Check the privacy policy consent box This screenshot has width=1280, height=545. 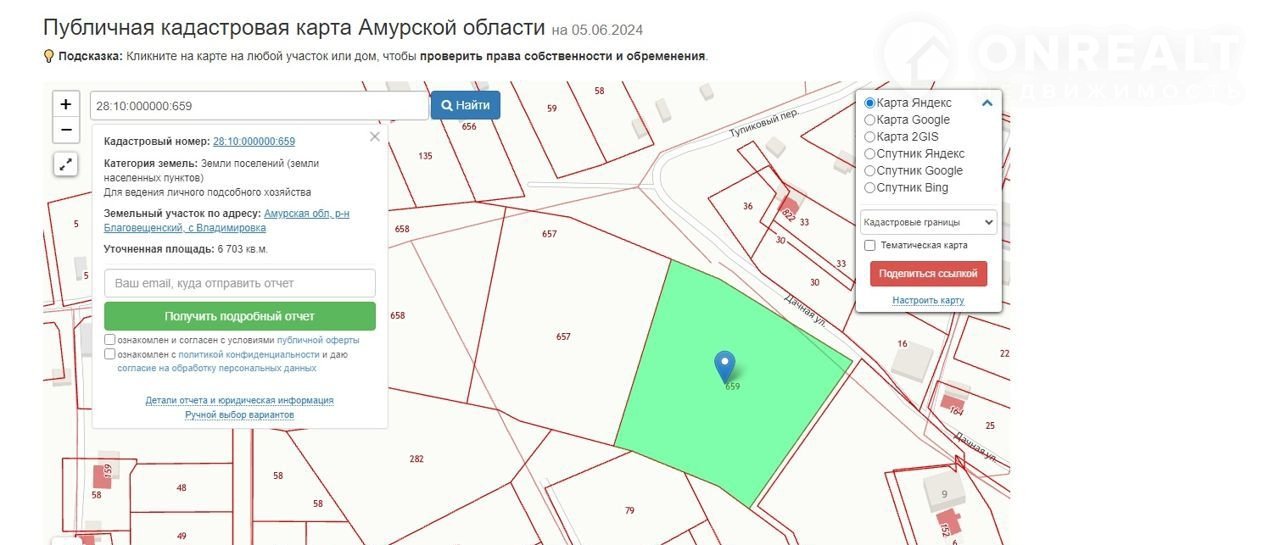(x=110, y=354)
